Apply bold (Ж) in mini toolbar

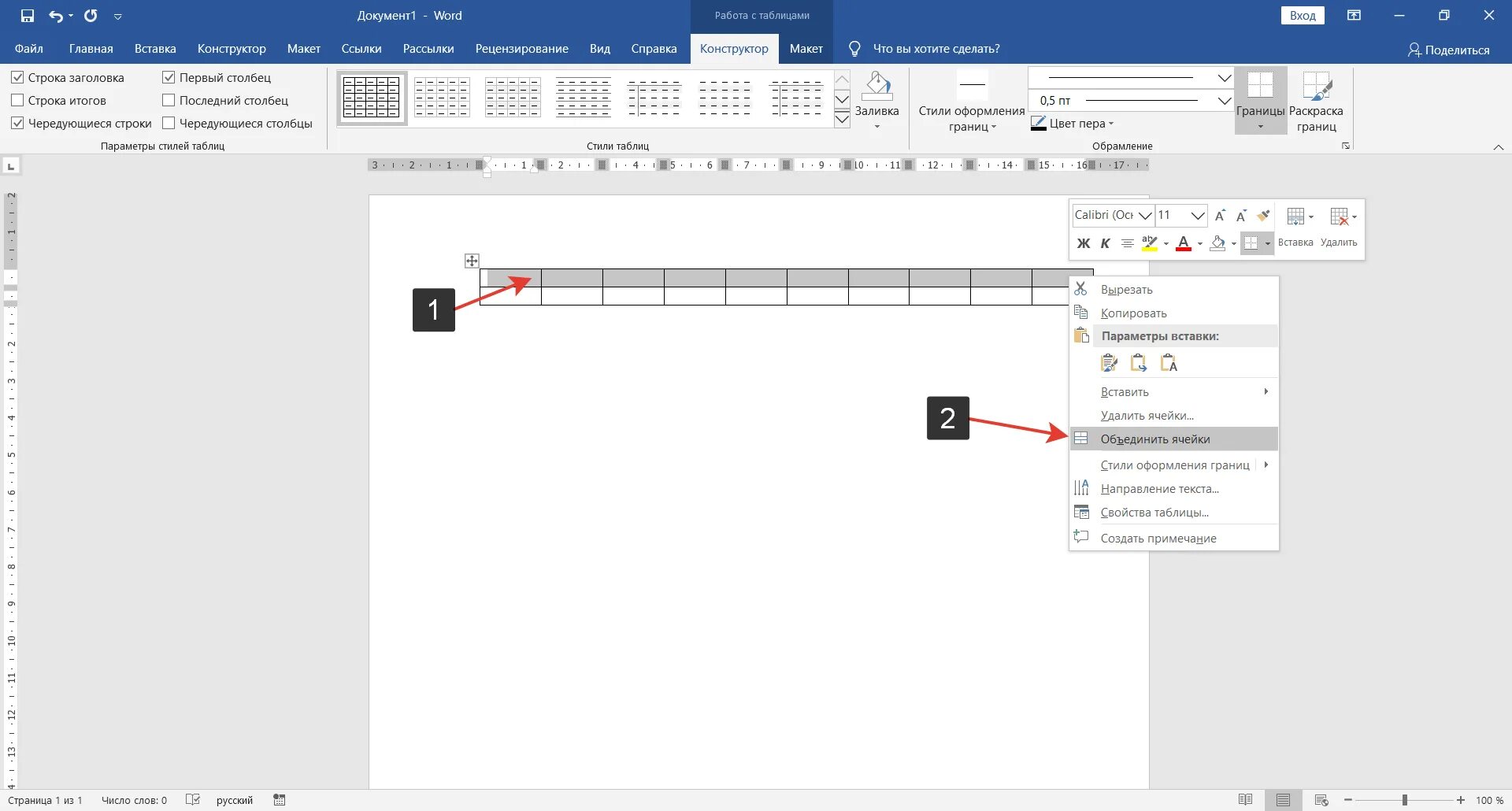[1084, 243]
